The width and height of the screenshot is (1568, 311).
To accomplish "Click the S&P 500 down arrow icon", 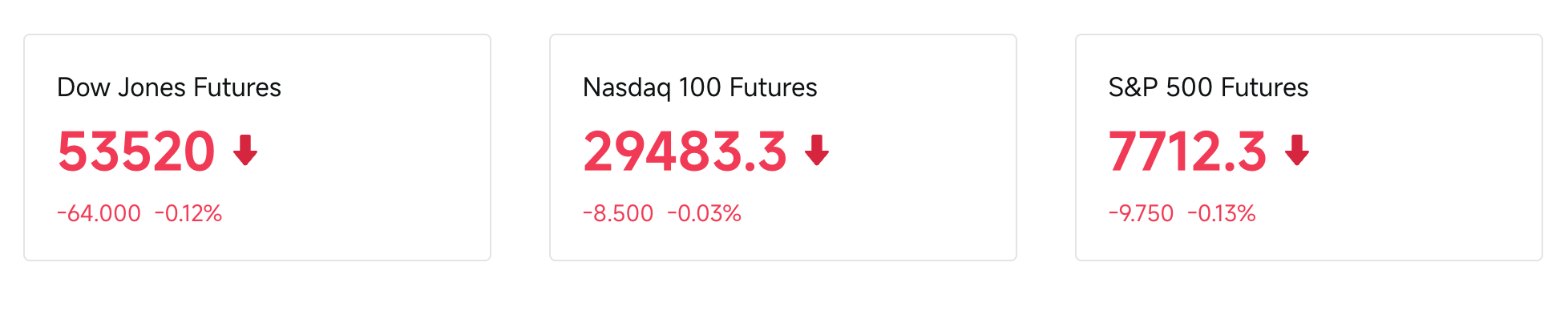I will (x=1297, y=150).
